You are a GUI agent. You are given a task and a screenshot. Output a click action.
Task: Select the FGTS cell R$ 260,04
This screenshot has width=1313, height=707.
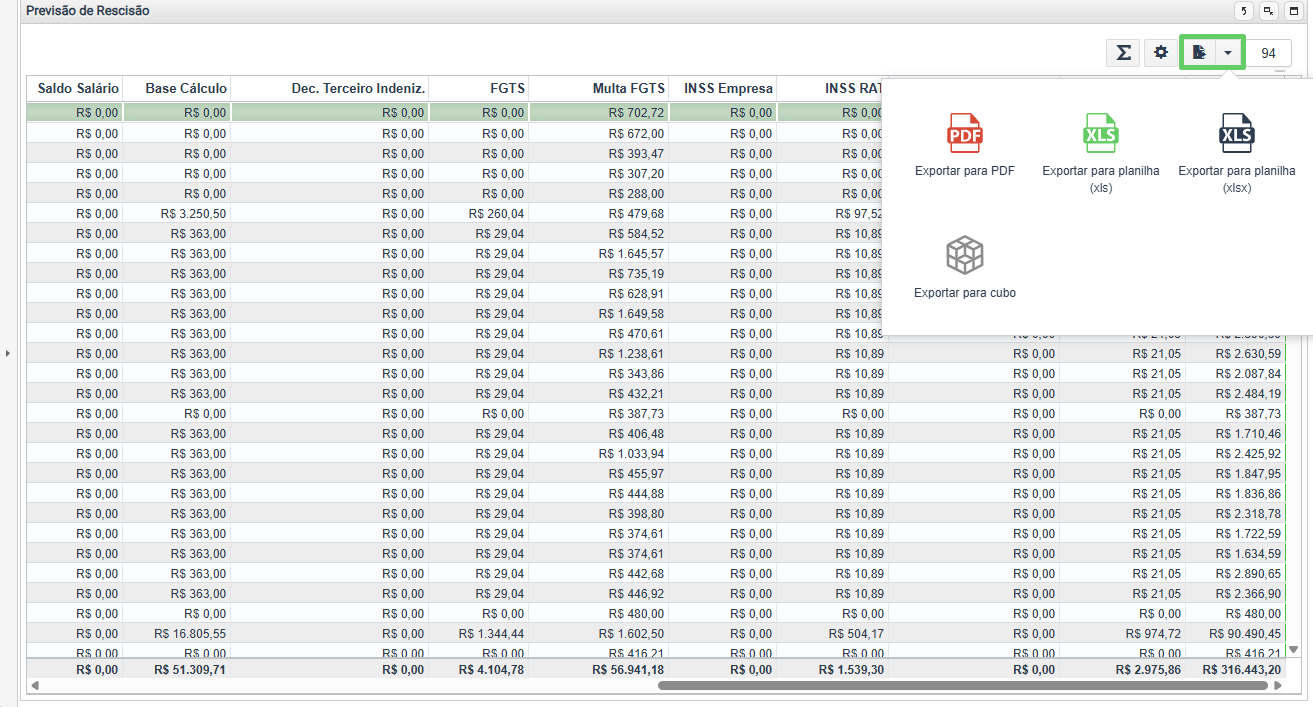(479, 213)
